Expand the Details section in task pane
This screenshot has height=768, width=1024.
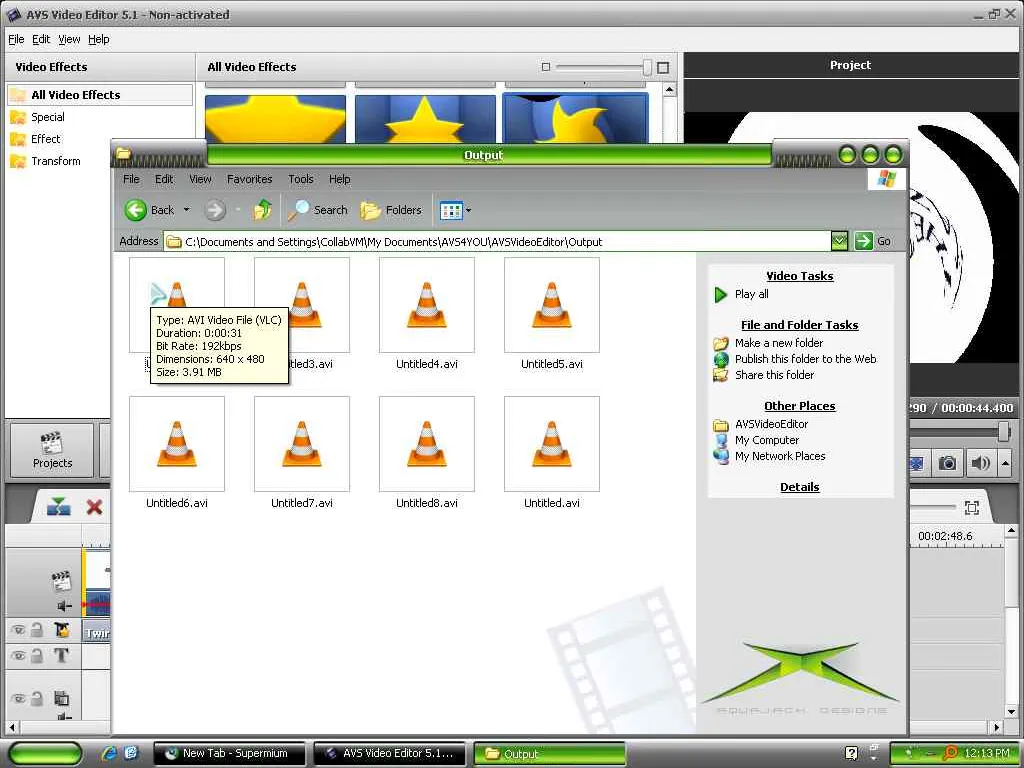pos(799,487)
